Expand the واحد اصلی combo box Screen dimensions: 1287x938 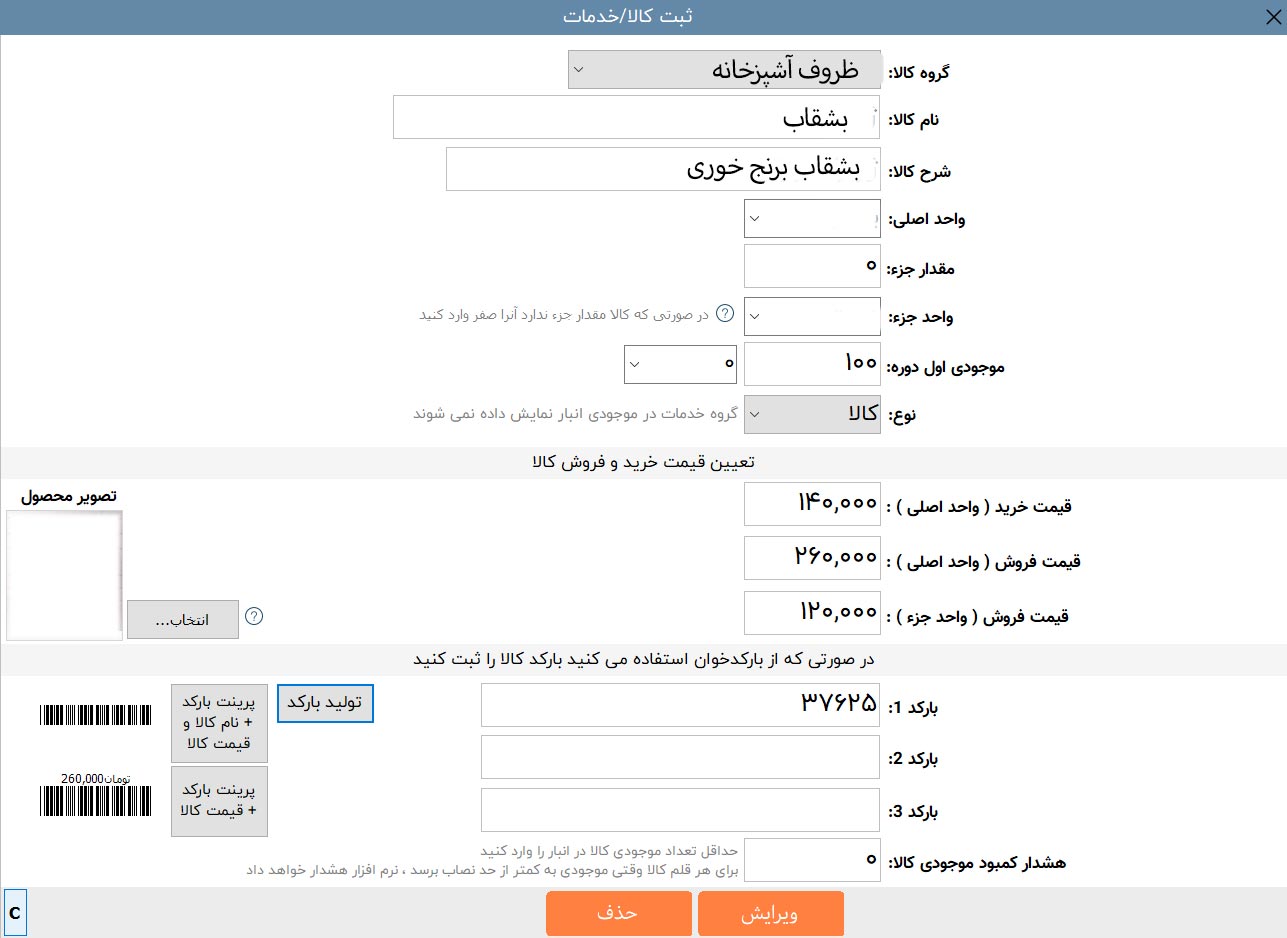click(x=812, y=218)
